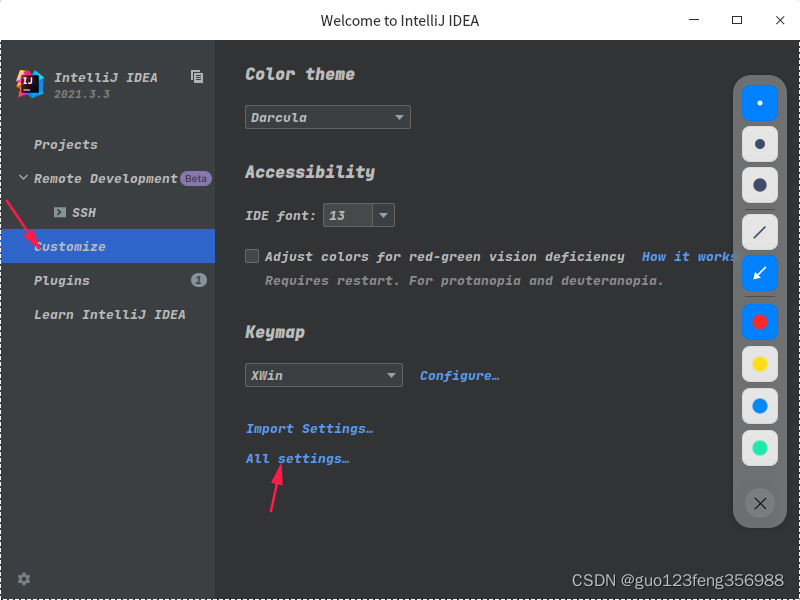Click the 'Requires restart' hint text
This screenshot has height=600, width=800.
(x=464, y=281)
